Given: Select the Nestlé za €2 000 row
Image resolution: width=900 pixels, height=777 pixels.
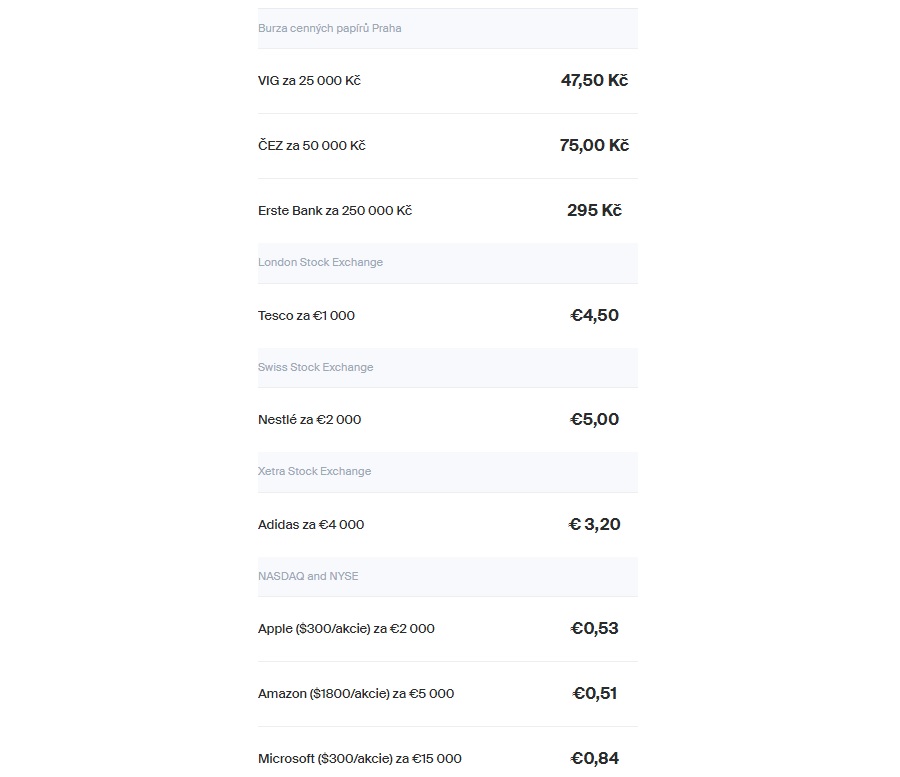Looking at the screenshot, I should point(448,419).
